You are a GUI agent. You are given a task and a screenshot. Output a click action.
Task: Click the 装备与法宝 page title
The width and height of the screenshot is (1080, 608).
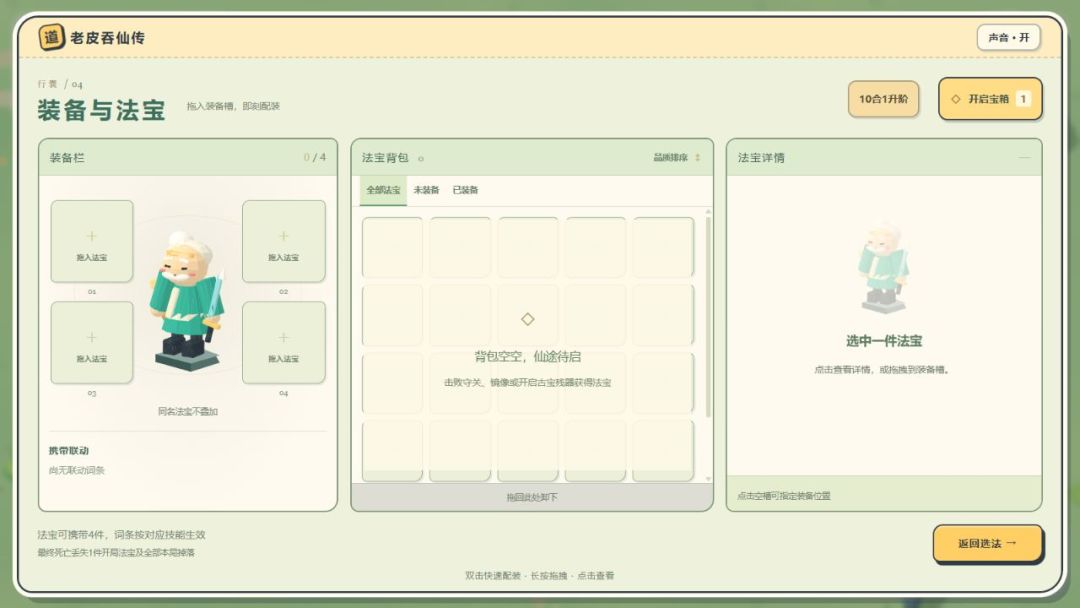pos(101,110)
